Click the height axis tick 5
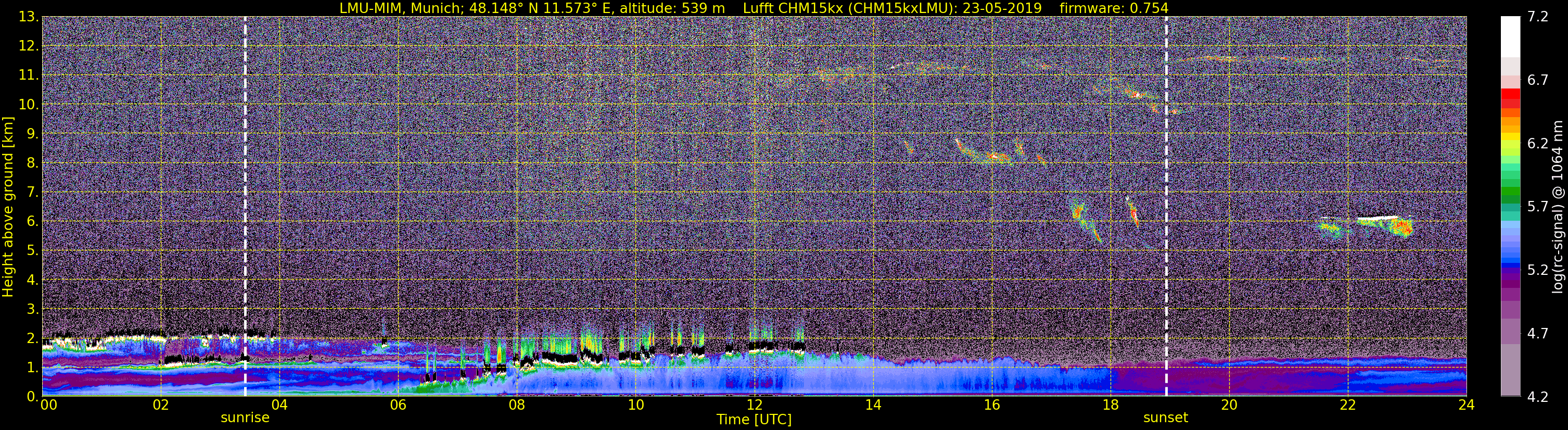Screen dimensions: 1568x430 point(32,250)
